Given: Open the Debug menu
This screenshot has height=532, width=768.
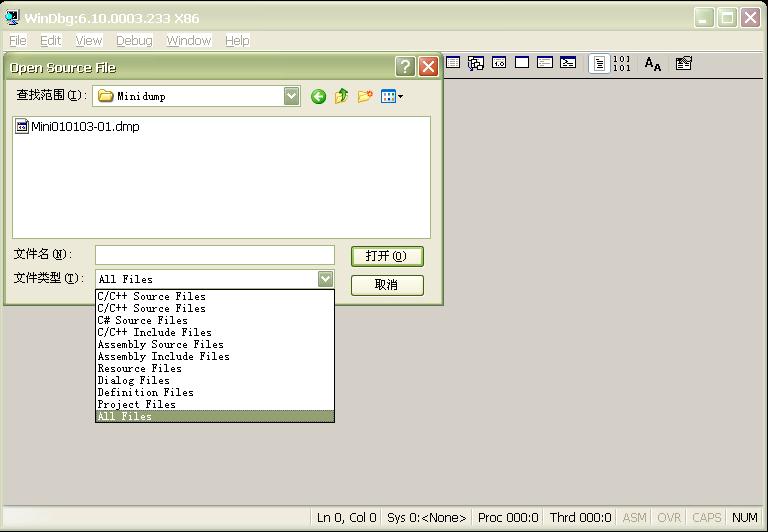Looking at the screenshot, I should (134, 41).
